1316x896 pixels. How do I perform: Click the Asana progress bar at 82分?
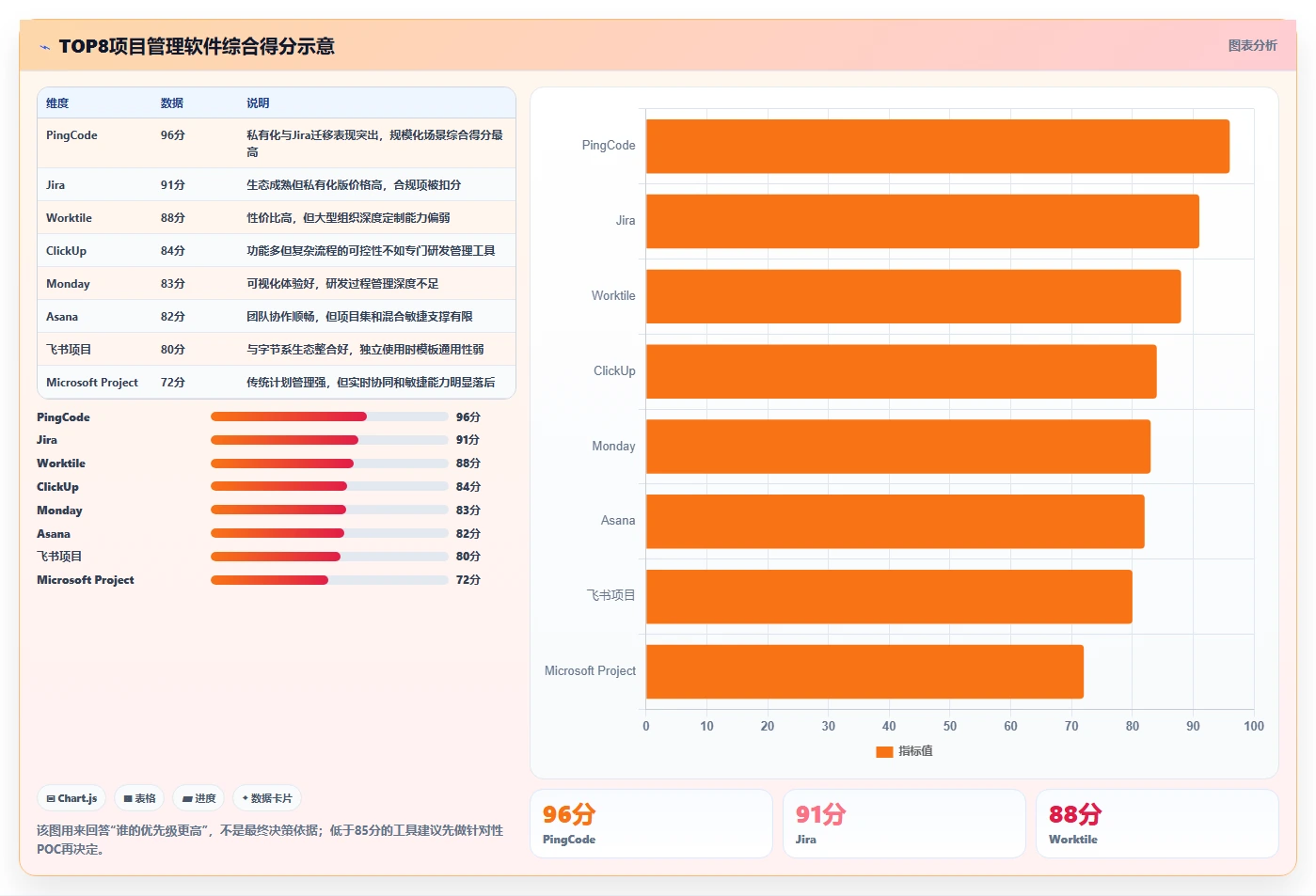click(329, 533)
